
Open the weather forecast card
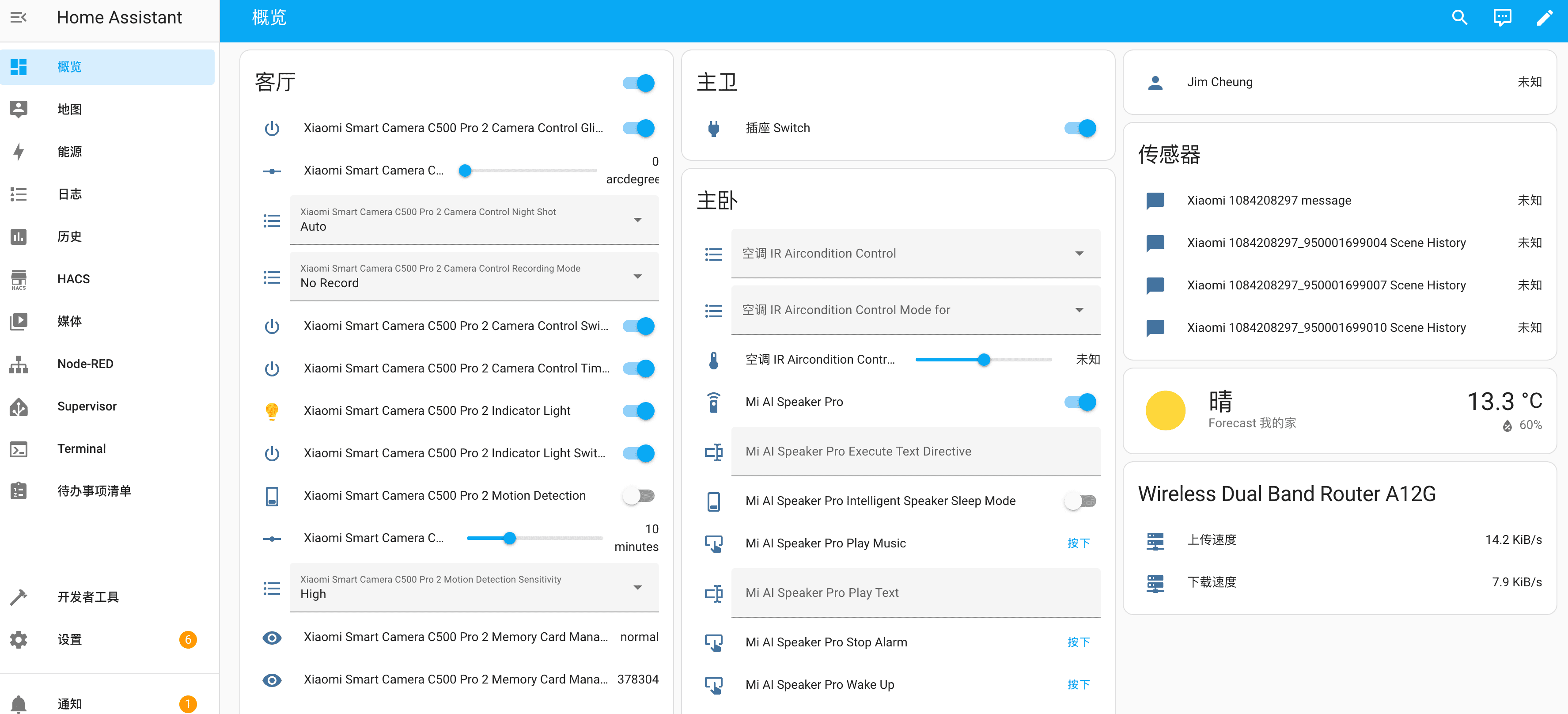[x=1340, y=411]
